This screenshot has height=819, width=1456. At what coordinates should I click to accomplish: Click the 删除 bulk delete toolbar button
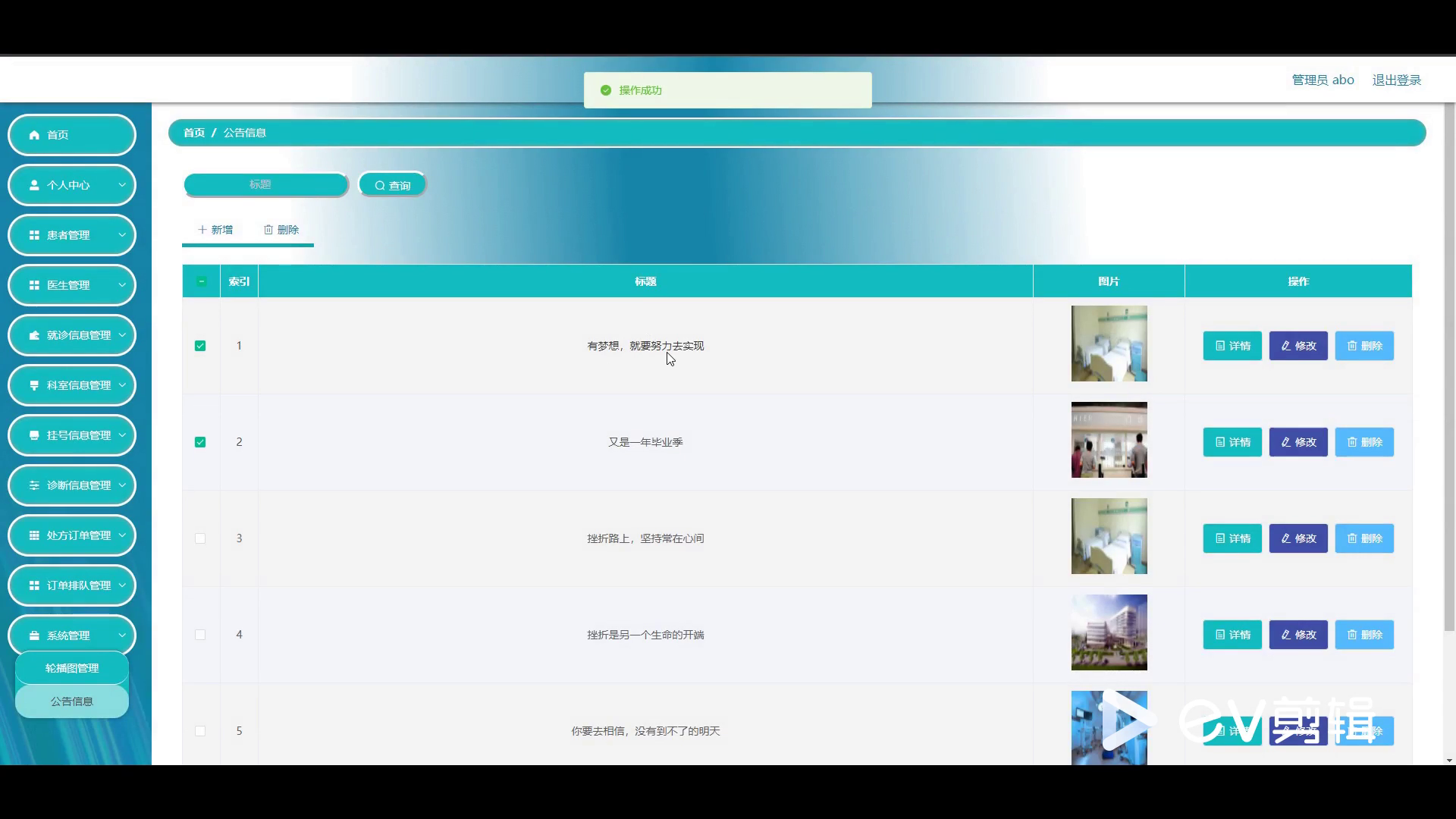(281, 230)
